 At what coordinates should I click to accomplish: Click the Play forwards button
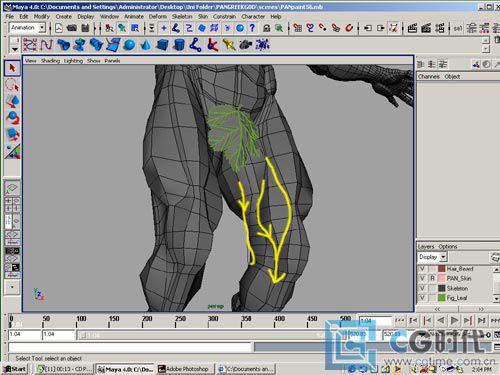tap(454, 320)
